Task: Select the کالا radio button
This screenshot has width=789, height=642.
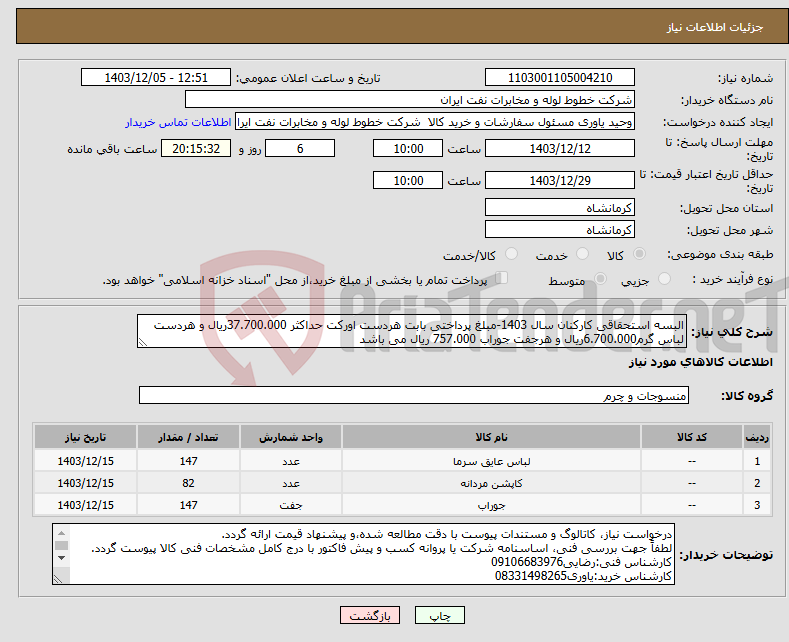Action: (639, 254)
